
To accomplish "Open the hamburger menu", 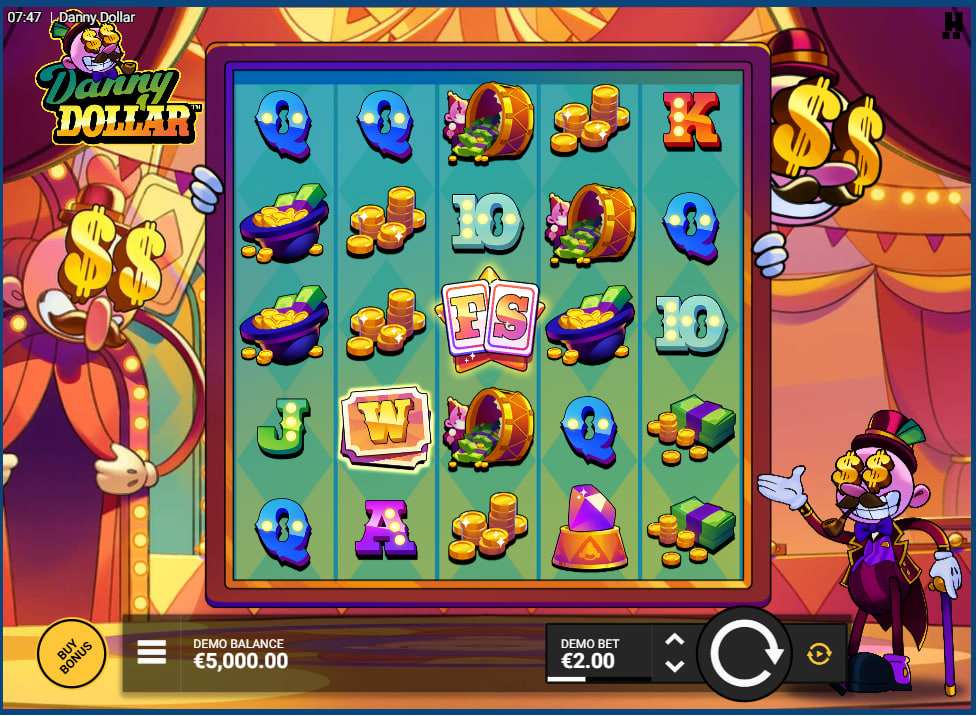I will point(152,652).
